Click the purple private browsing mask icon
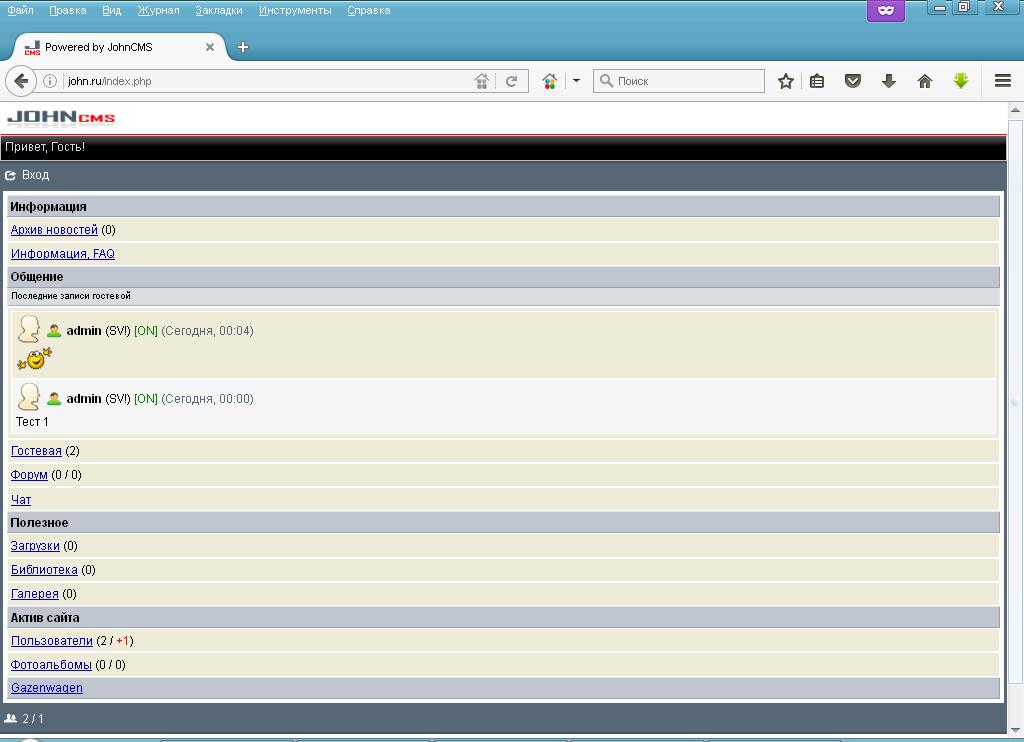Viewport: 1024px width, 742px height. pyautogui.click(x=886, y=10)
